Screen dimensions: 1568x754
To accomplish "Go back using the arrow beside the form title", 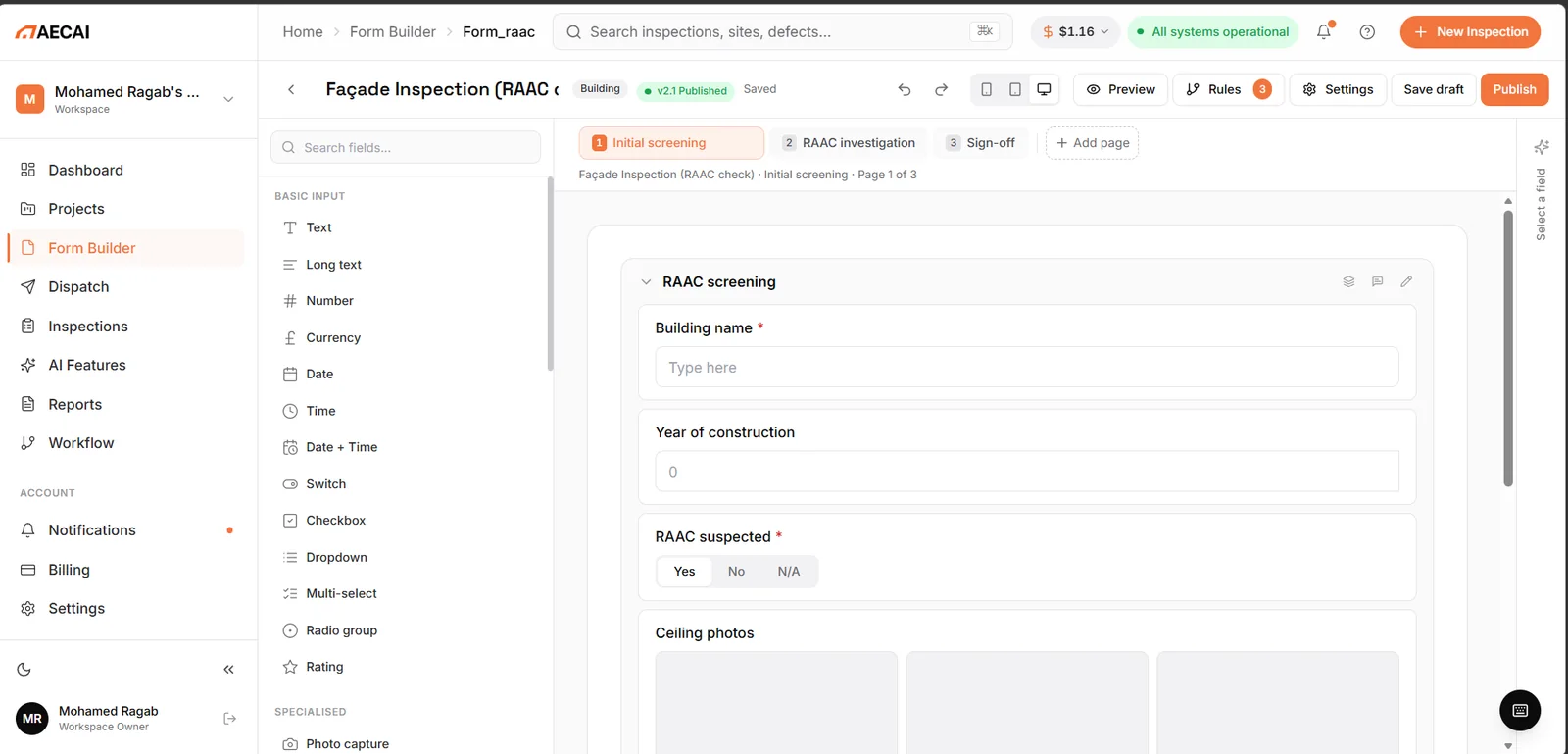I will (291, 89).
